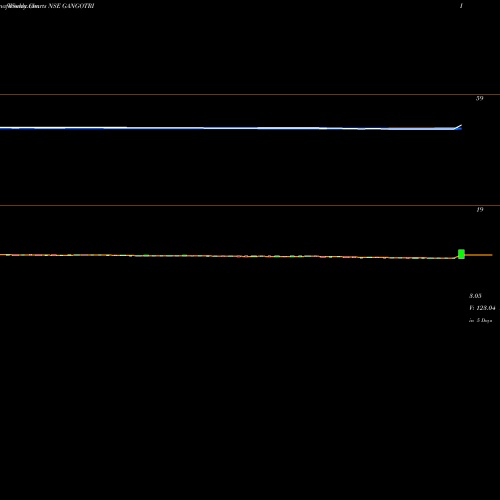Viewport: 500px width, 500px height.
Task: Click the green candlestick on the chart
Action: pos(461,254)
